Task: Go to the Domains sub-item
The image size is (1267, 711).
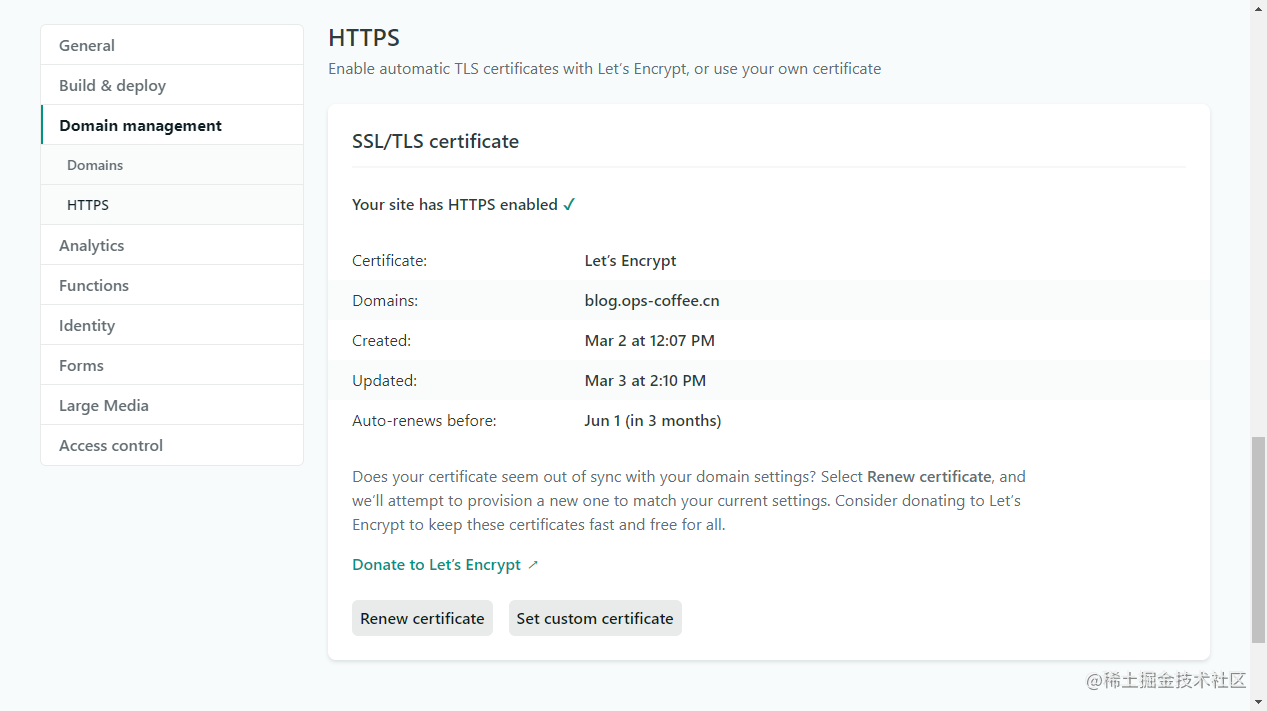Action: pyautogui.click(x=172, y=165)
